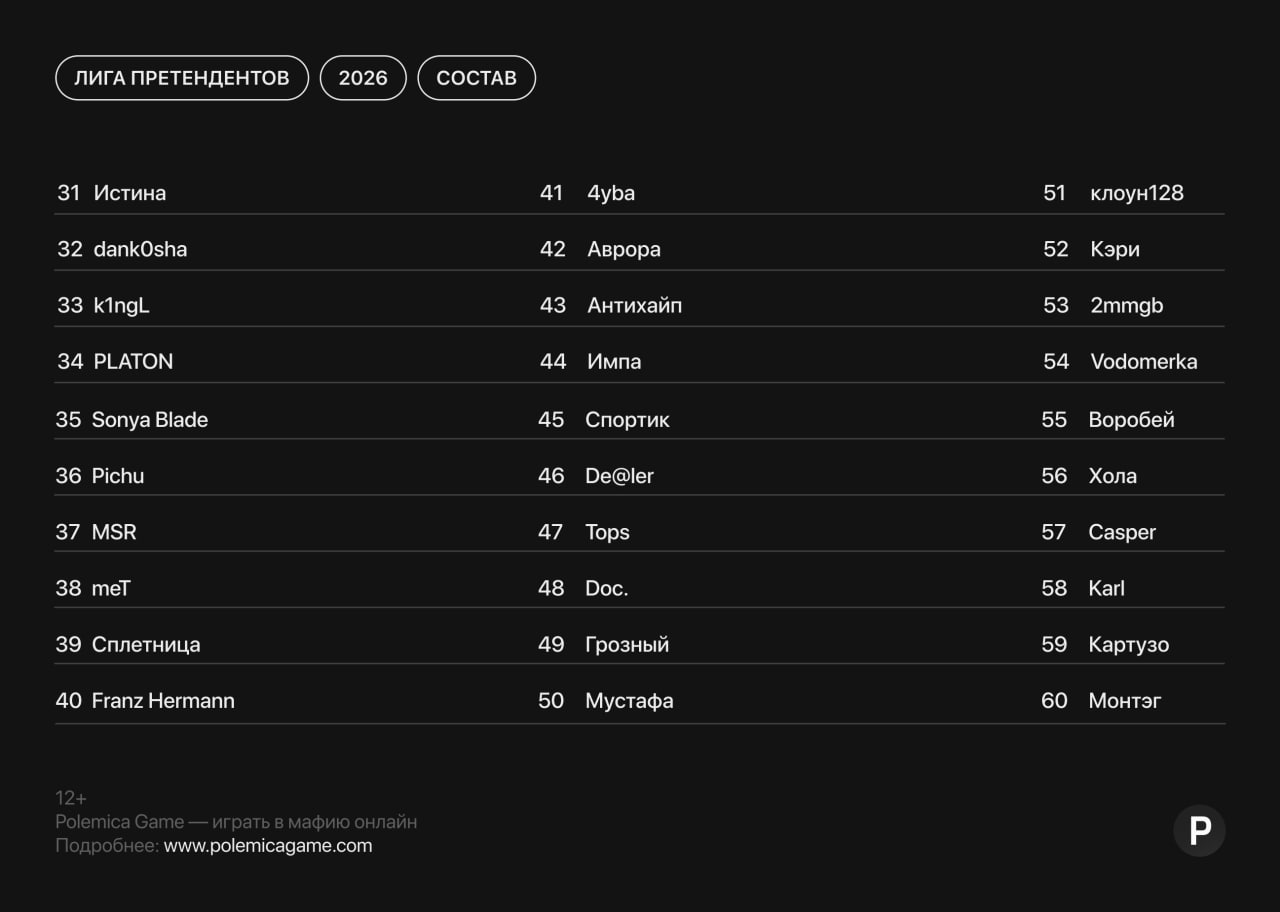This screenshot has height=912, width=1280.
Task: Click the Polemica P logo icon
Action: click(1199, 830)
